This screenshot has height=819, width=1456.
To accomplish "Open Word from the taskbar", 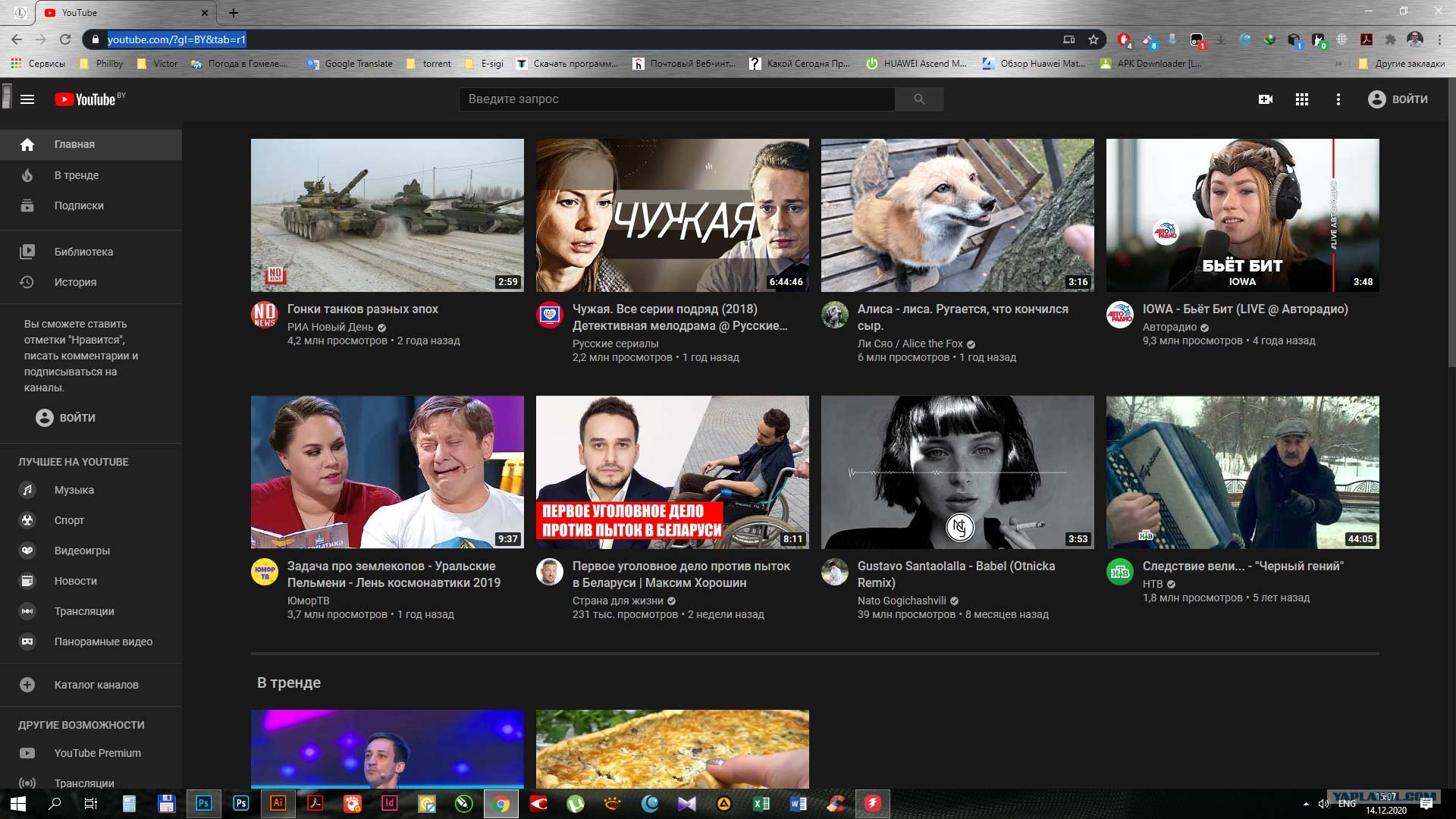I will click(x=799, y=803).
